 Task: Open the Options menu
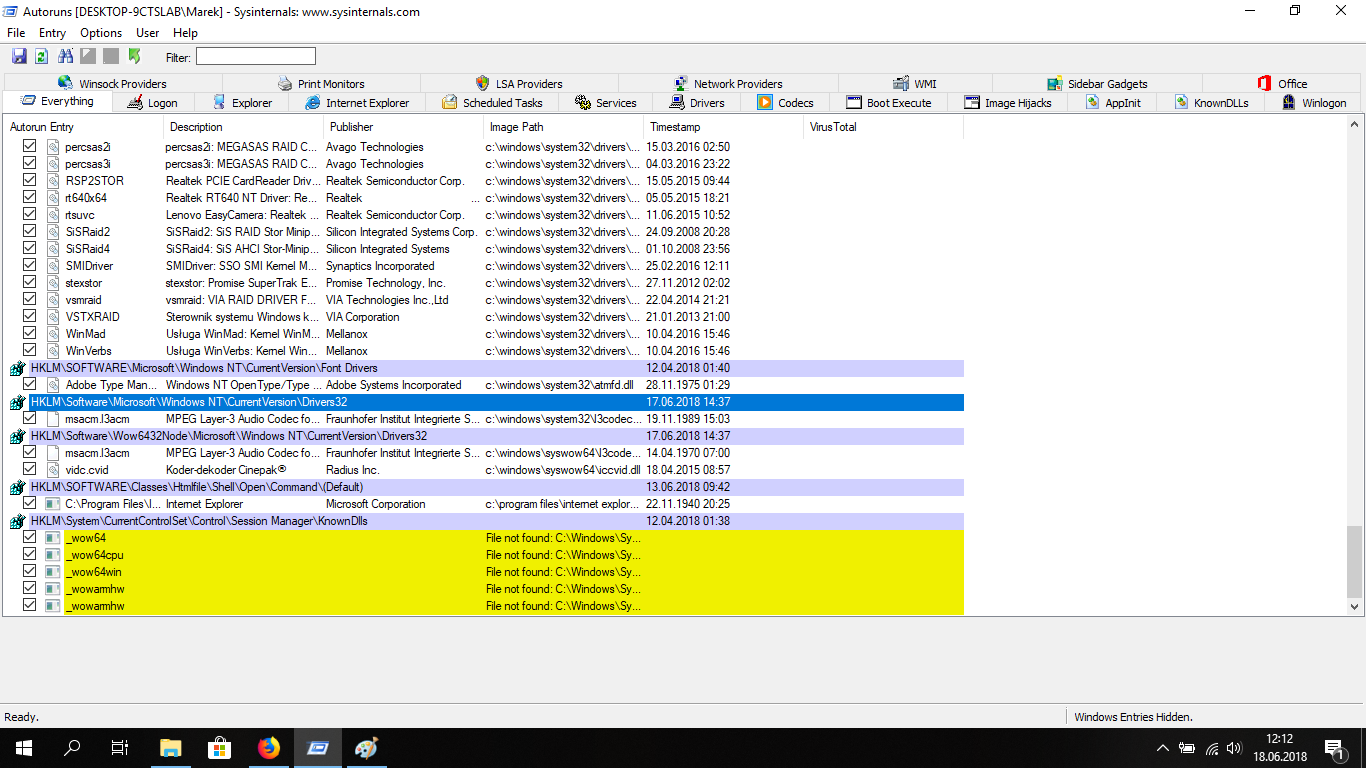click(x=101, y=33)
